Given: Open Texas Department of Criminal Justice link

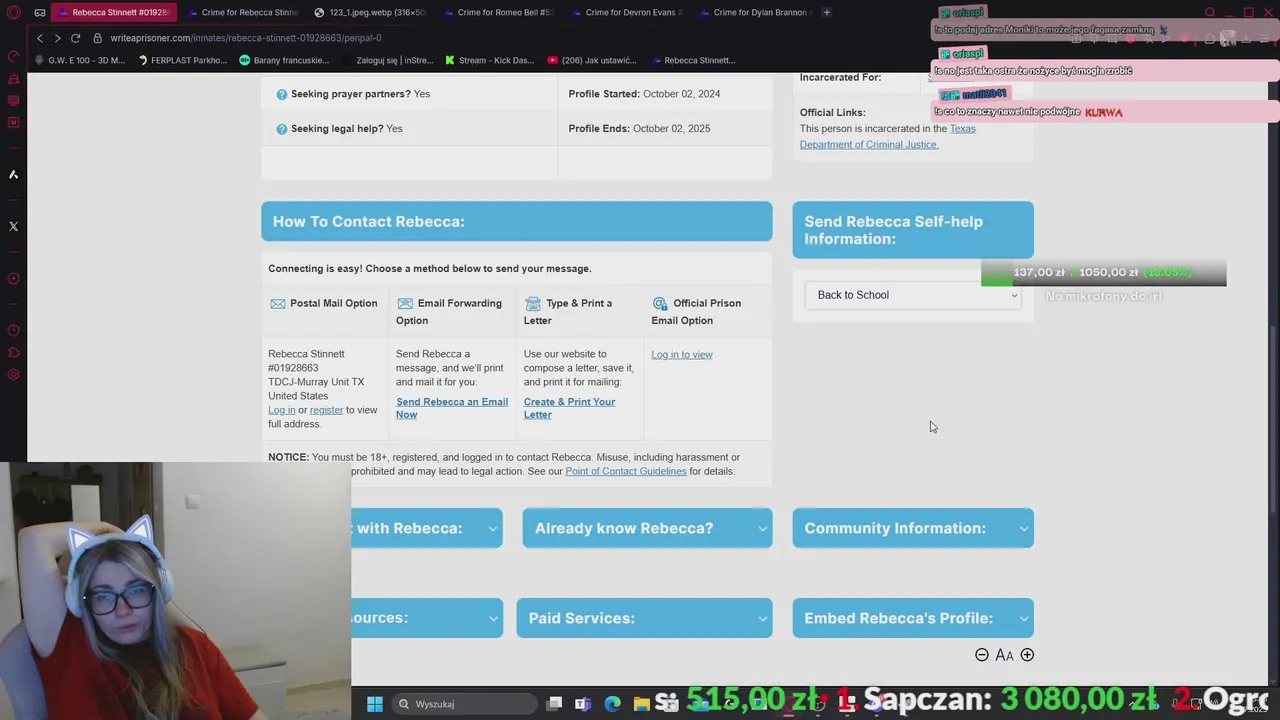Looking at the screenshot, I should [x=887, y=137].
